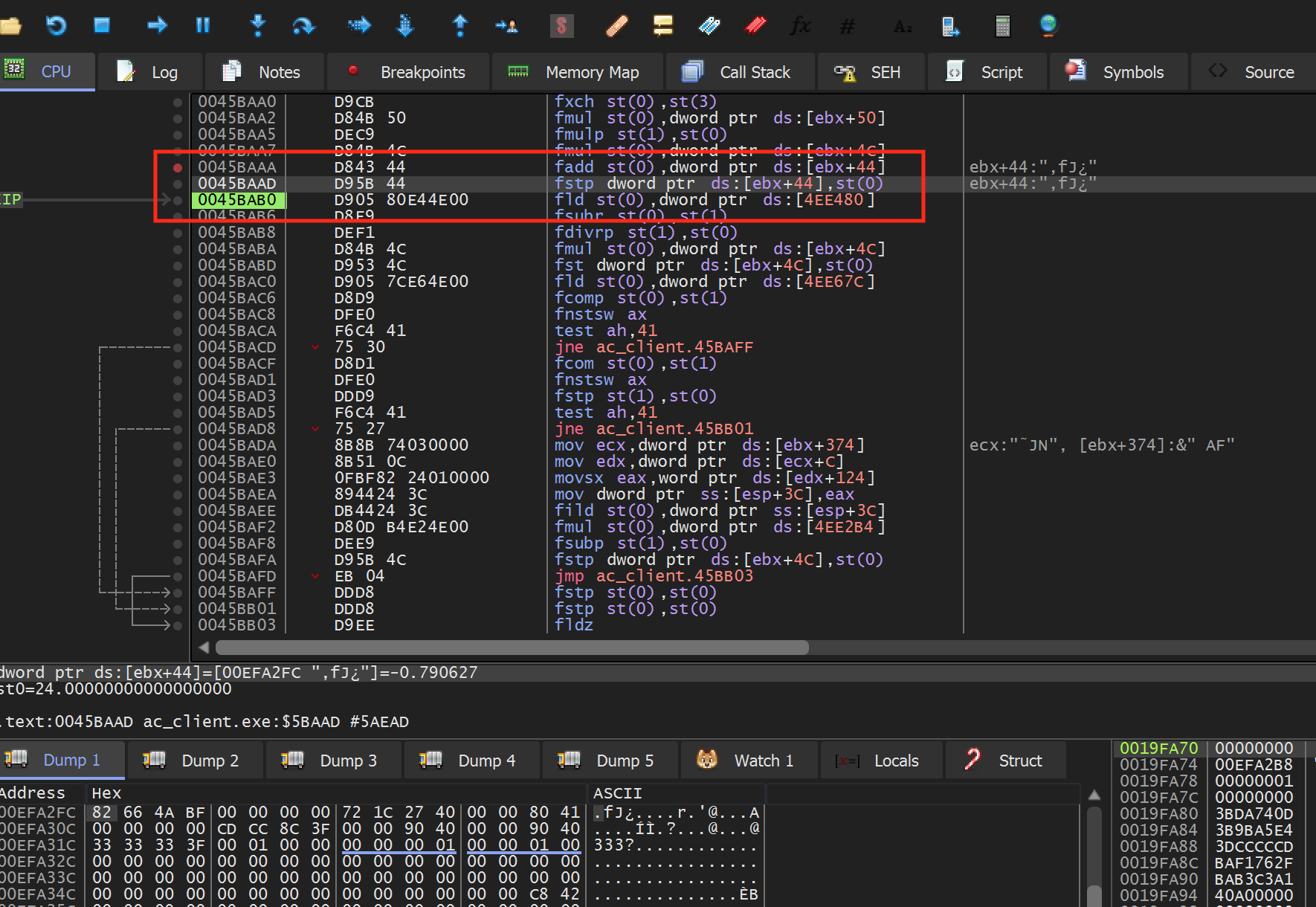Open the Variables hash icon
The height and width of the screenshot is (907, 1316).
(847, 26)
